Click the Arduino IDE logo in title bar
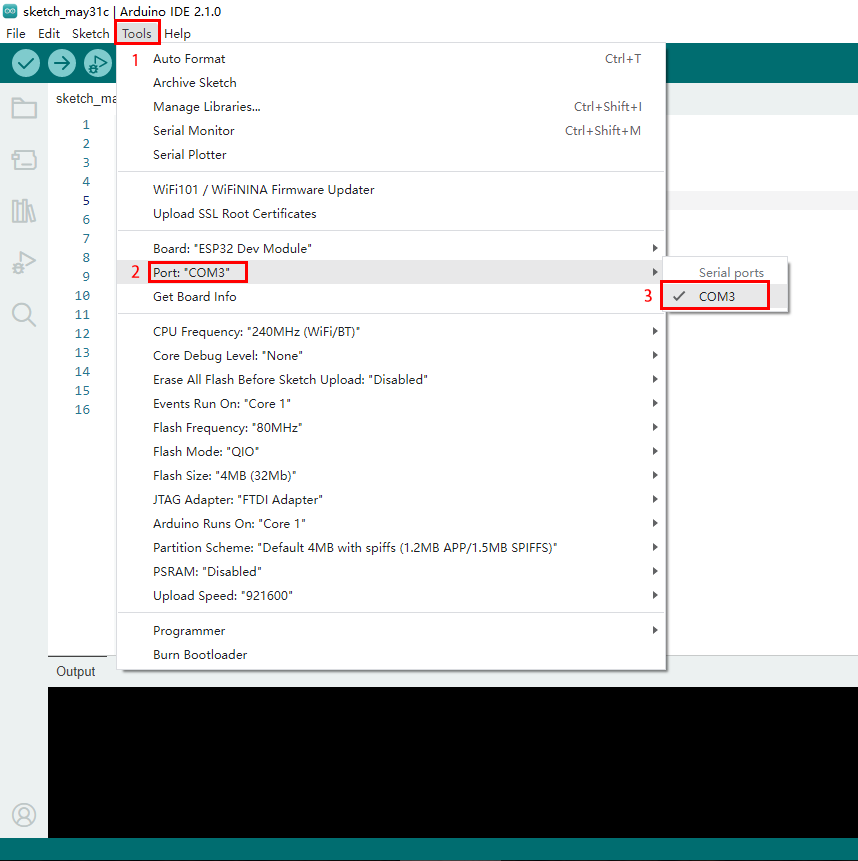 [10, 11]
